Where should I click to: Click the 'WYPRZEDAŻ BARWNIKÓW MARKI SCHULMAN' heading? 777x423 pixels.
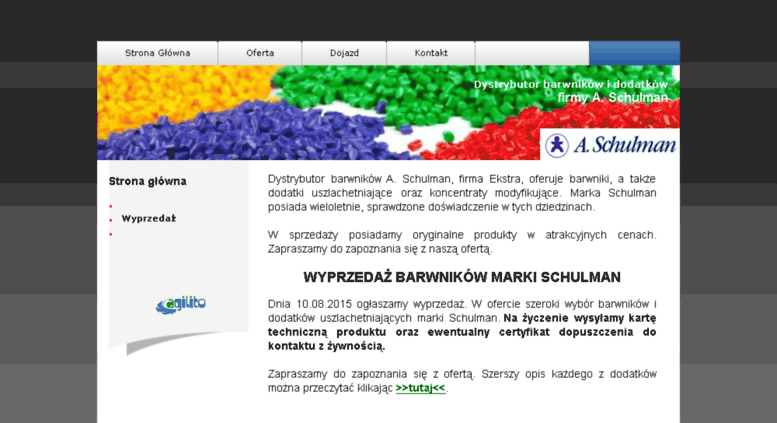click(x=462, y=277)
